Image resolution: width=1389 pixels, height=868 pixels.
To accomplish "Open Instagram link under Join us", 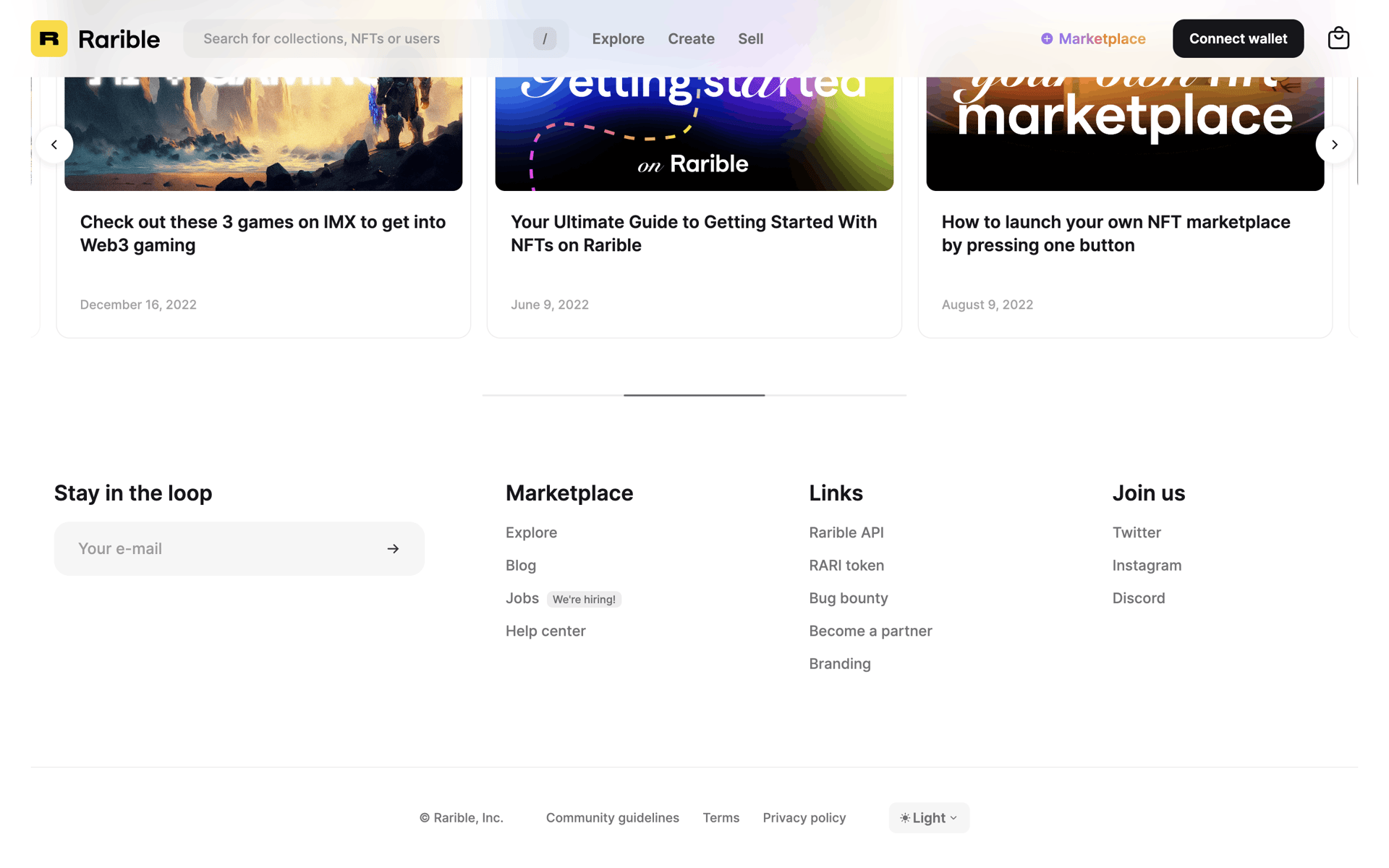I will (1147, 566).
